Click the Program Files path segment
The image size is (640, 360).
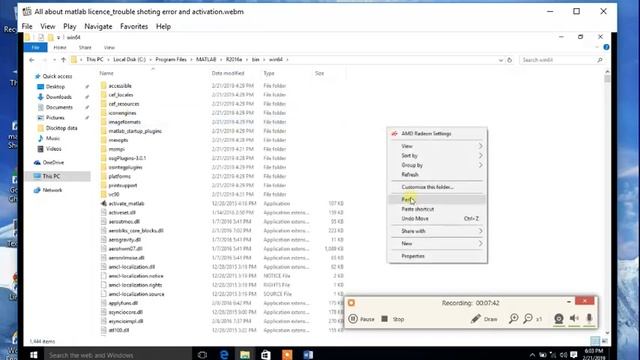(x=171, y=60)
